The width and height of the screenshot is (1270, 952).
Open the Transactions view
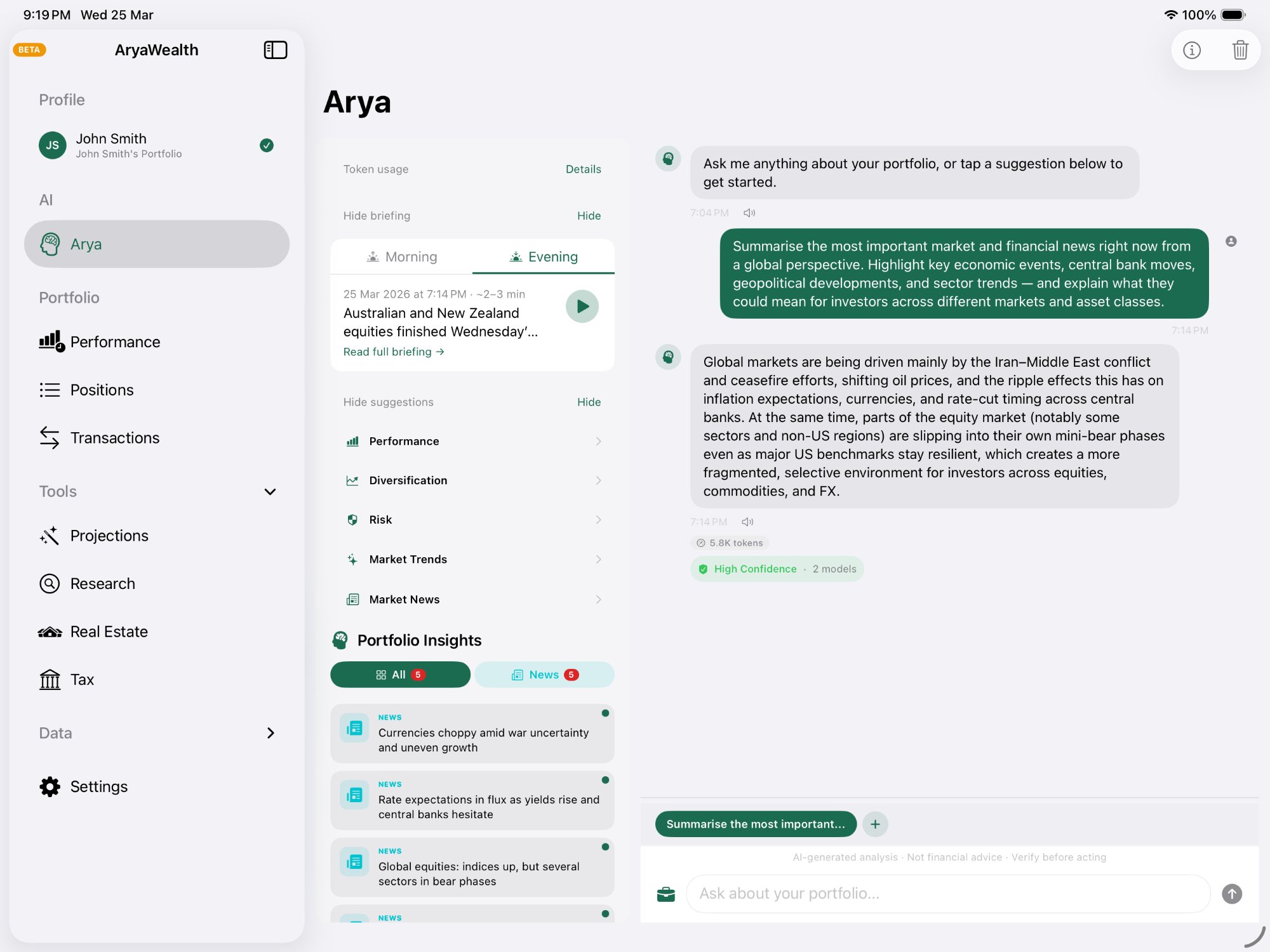click(x=114, y=438)
